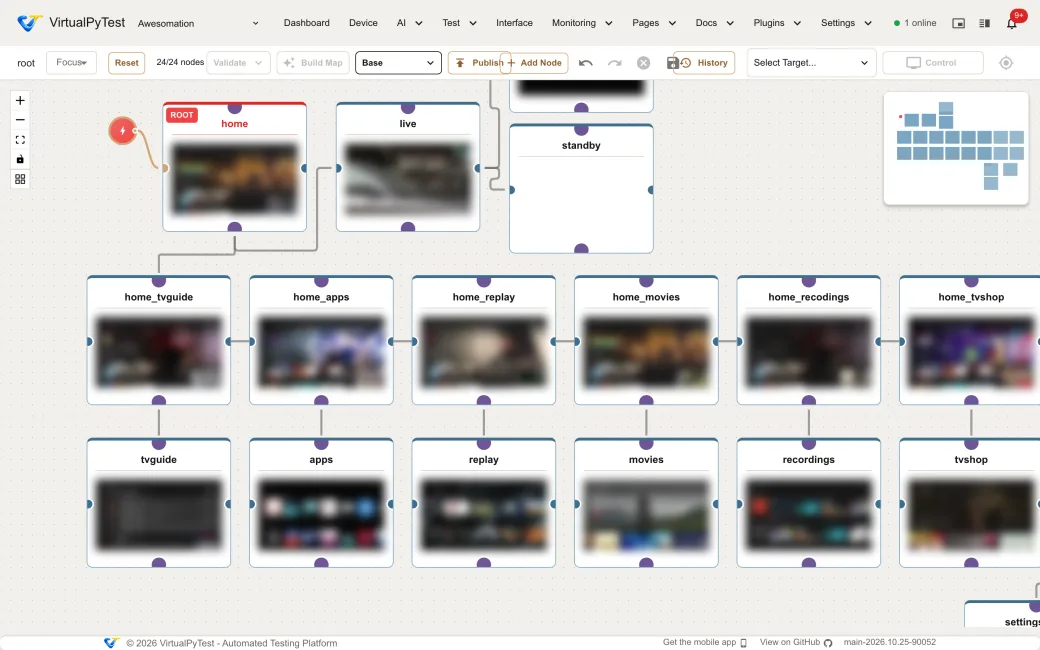Expand the Settings menu
This screenshot has height=650, width=1040.
click(846, 23)
